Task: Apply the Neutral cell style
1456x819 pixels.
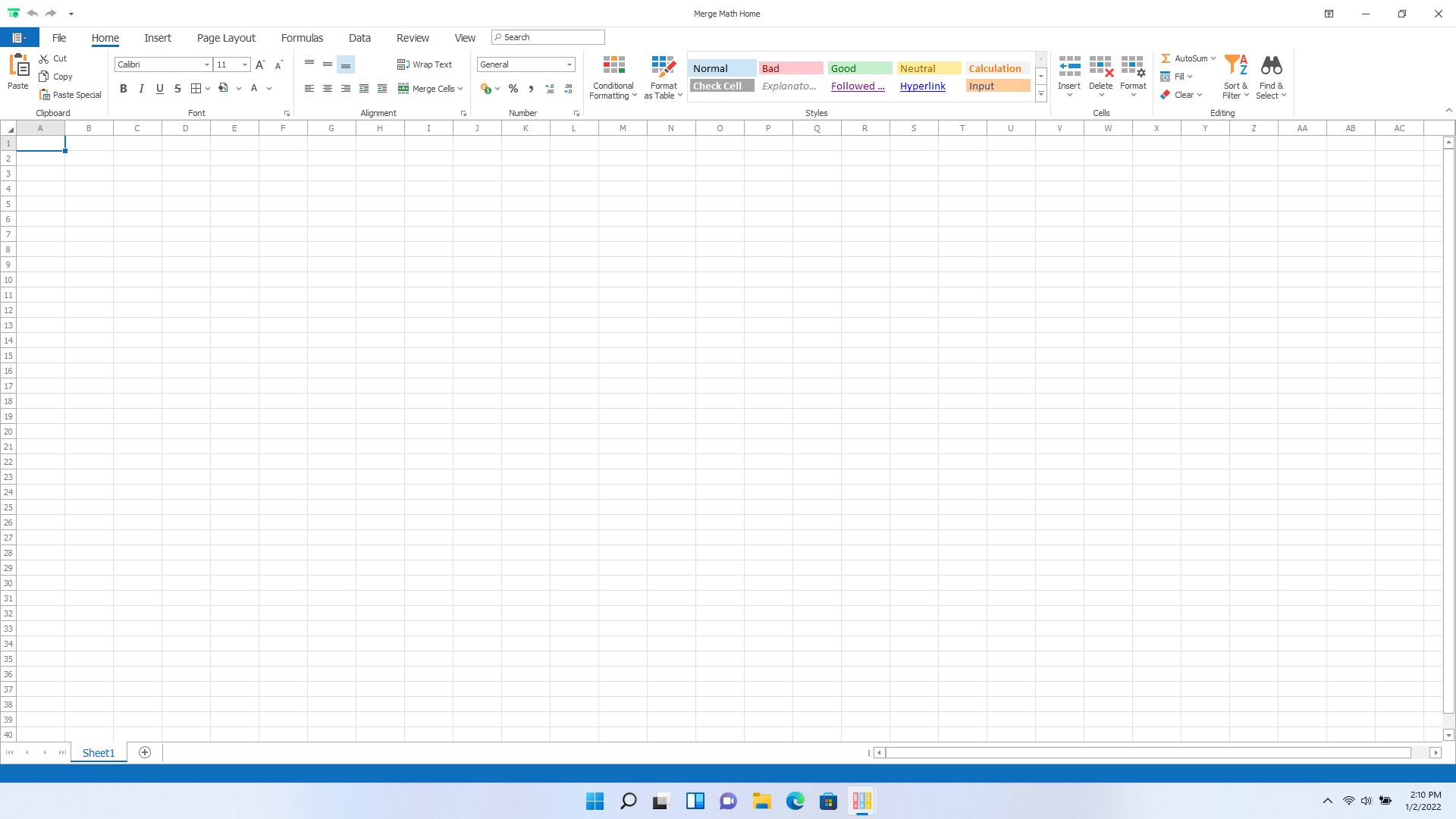Action: click(x=929, y=68)
